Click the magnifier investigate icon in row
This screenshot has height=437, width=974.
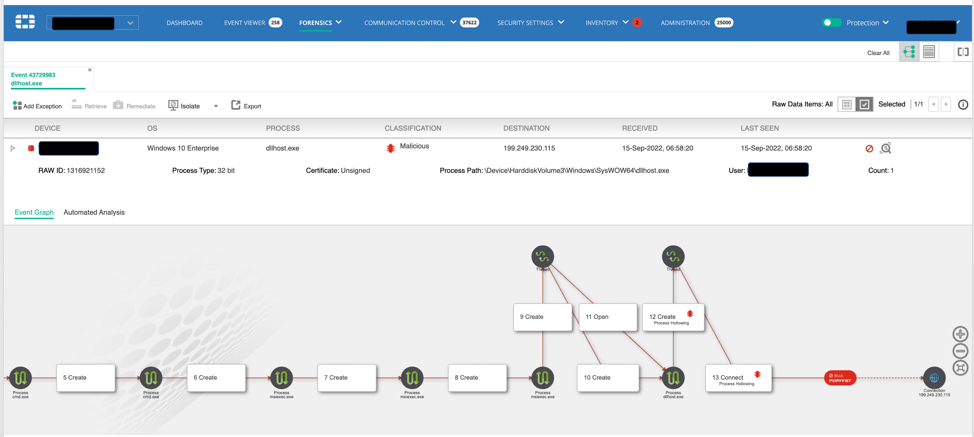pyautogui.click(x=886, y=148)
